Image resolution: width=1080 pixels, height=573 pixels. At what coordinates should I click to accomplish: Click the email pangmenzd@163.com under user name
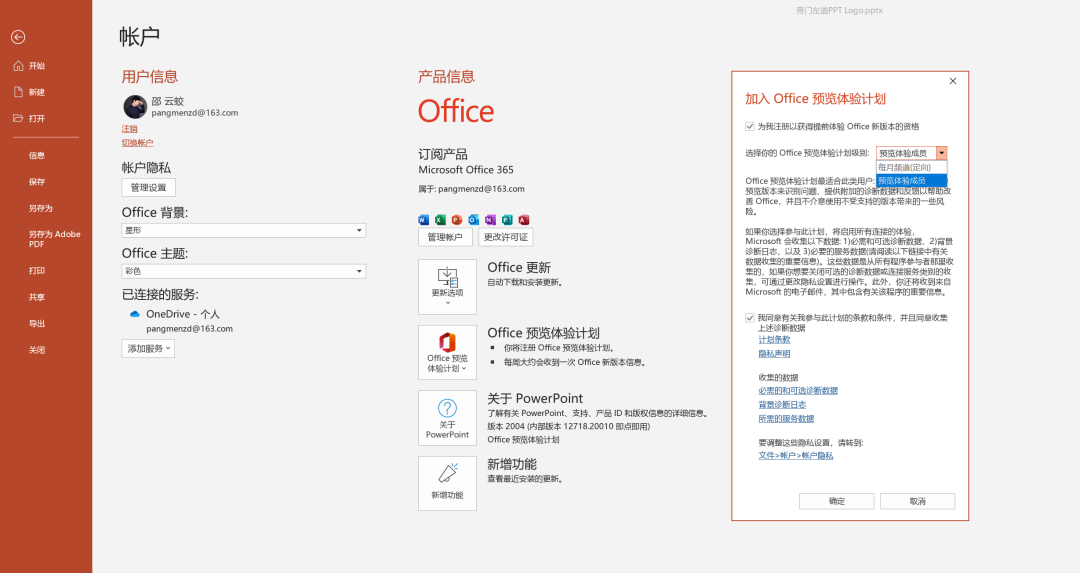pos(195,113)
